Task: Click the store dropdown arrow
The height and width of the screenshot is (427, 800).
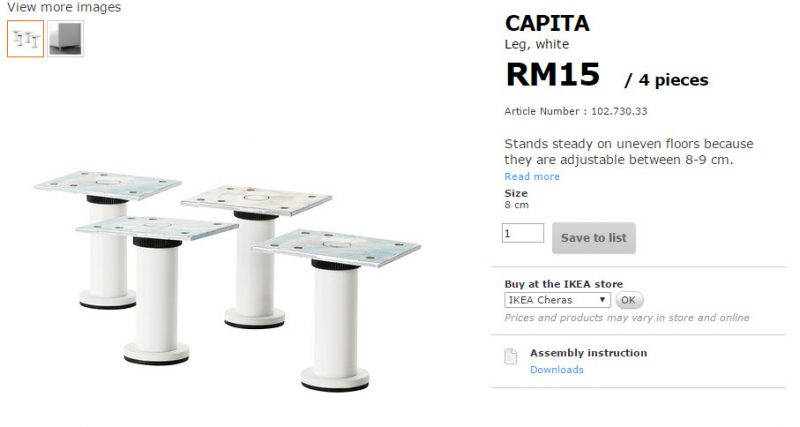Action: 603,299
